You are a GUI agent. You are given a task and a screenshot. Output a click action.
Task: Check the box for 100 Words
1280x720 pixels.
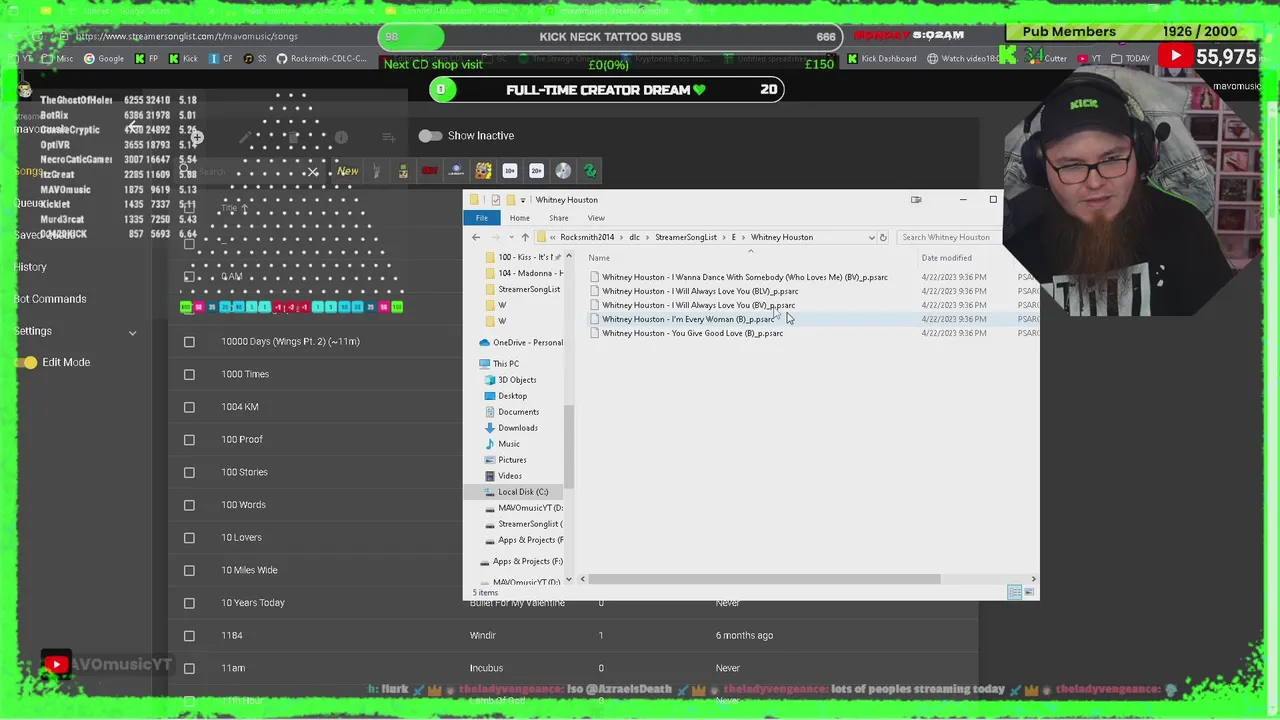pyautogui.click(x=189, y=505)
